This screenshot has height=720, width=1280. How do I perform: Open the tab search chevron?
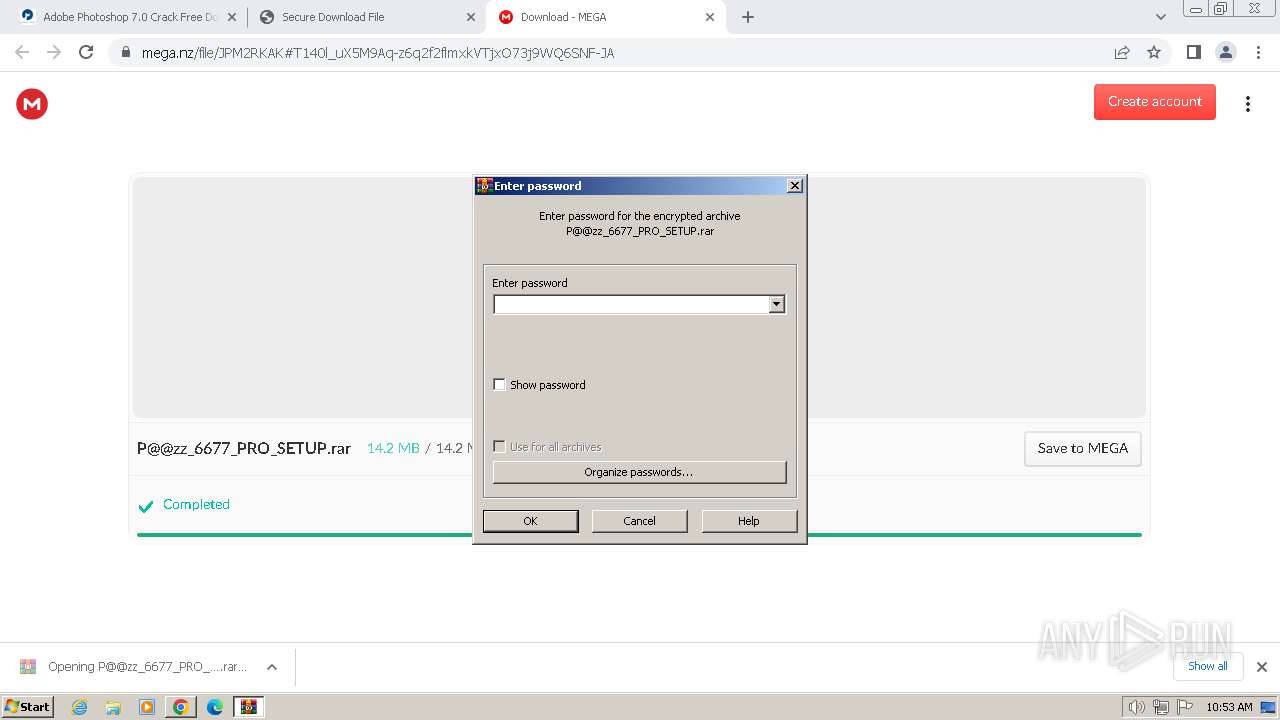1160,17
